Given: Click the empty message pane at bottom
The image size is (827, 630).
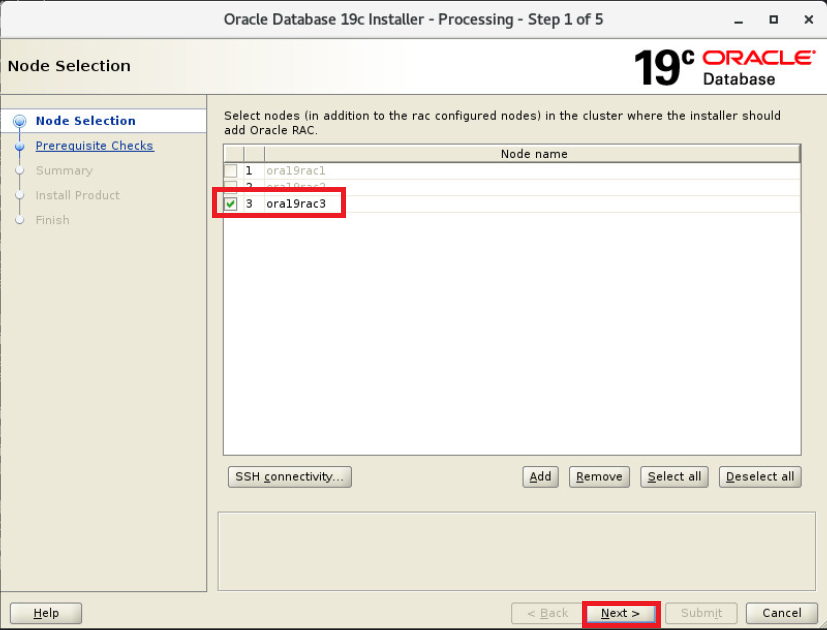Looking at the screenshot, I should 516,551.
